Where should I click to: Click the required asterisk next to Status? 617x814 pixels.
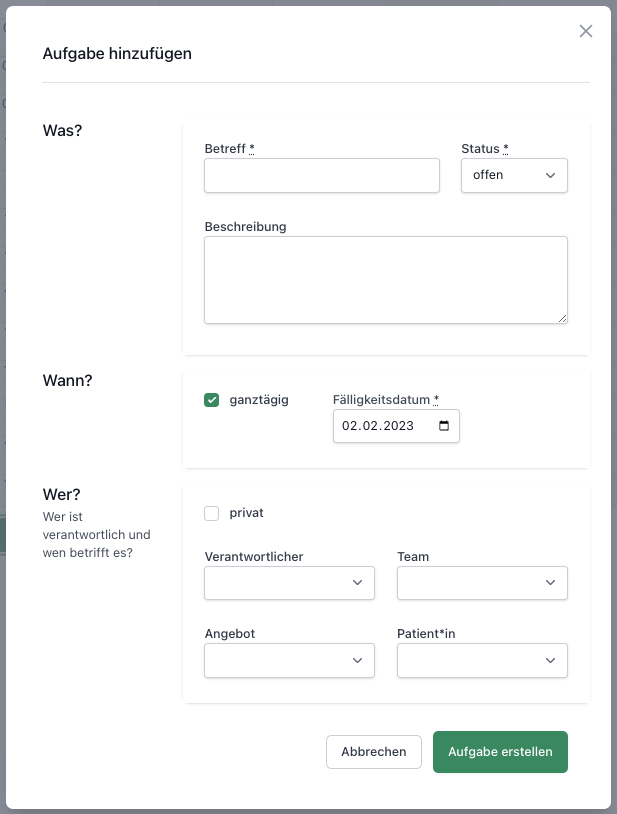tap(505, 149)
